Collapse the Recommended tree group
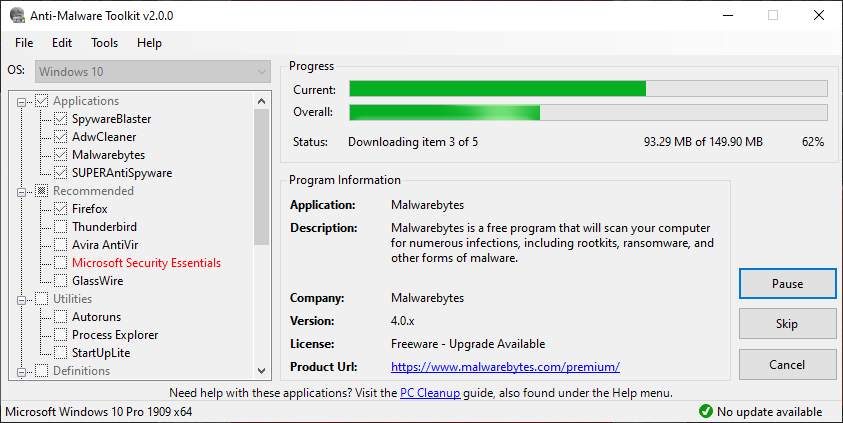Screen dimensions: 843x423 [x=23, y=191]
